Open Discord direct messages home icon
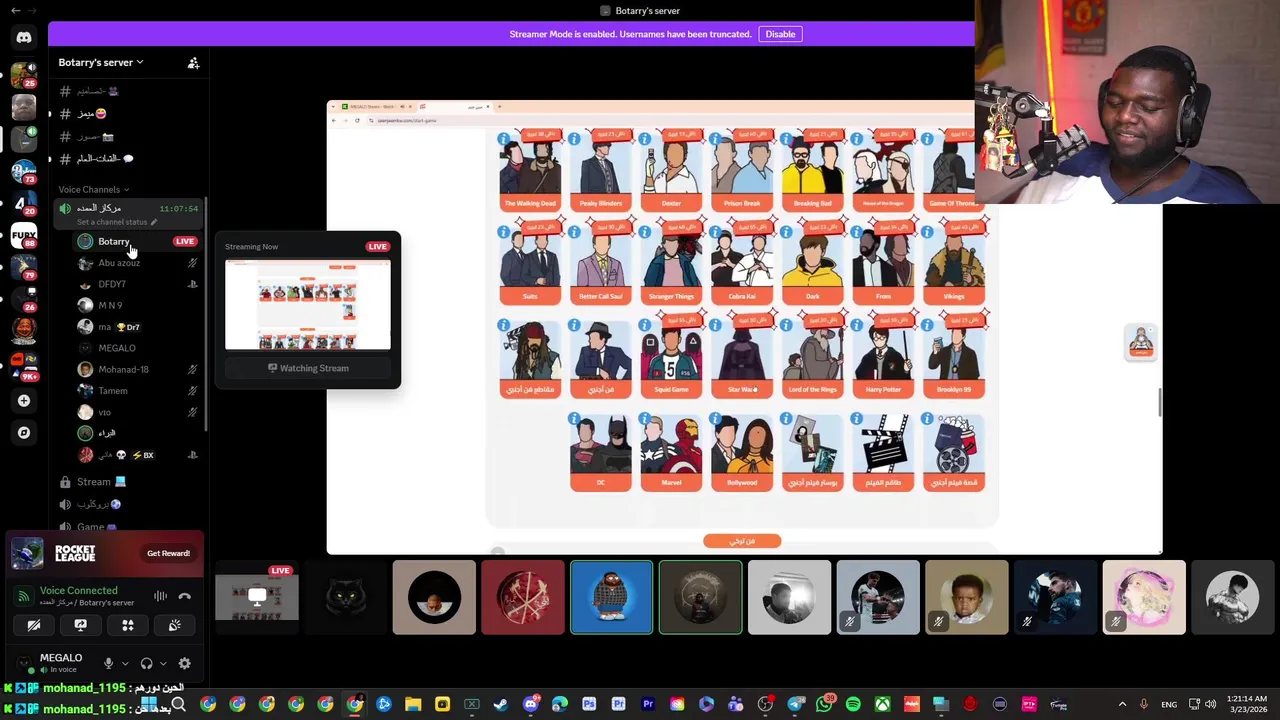Screen dimensions: 1280x720 pyautogui.click(x=24, y=37)
